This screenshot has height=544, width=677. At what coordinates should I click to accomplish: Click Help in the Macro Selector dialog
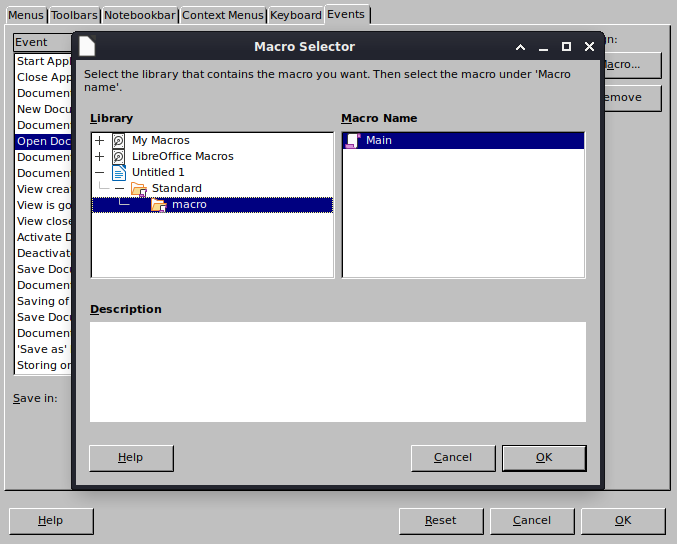[x=131, y=458]
